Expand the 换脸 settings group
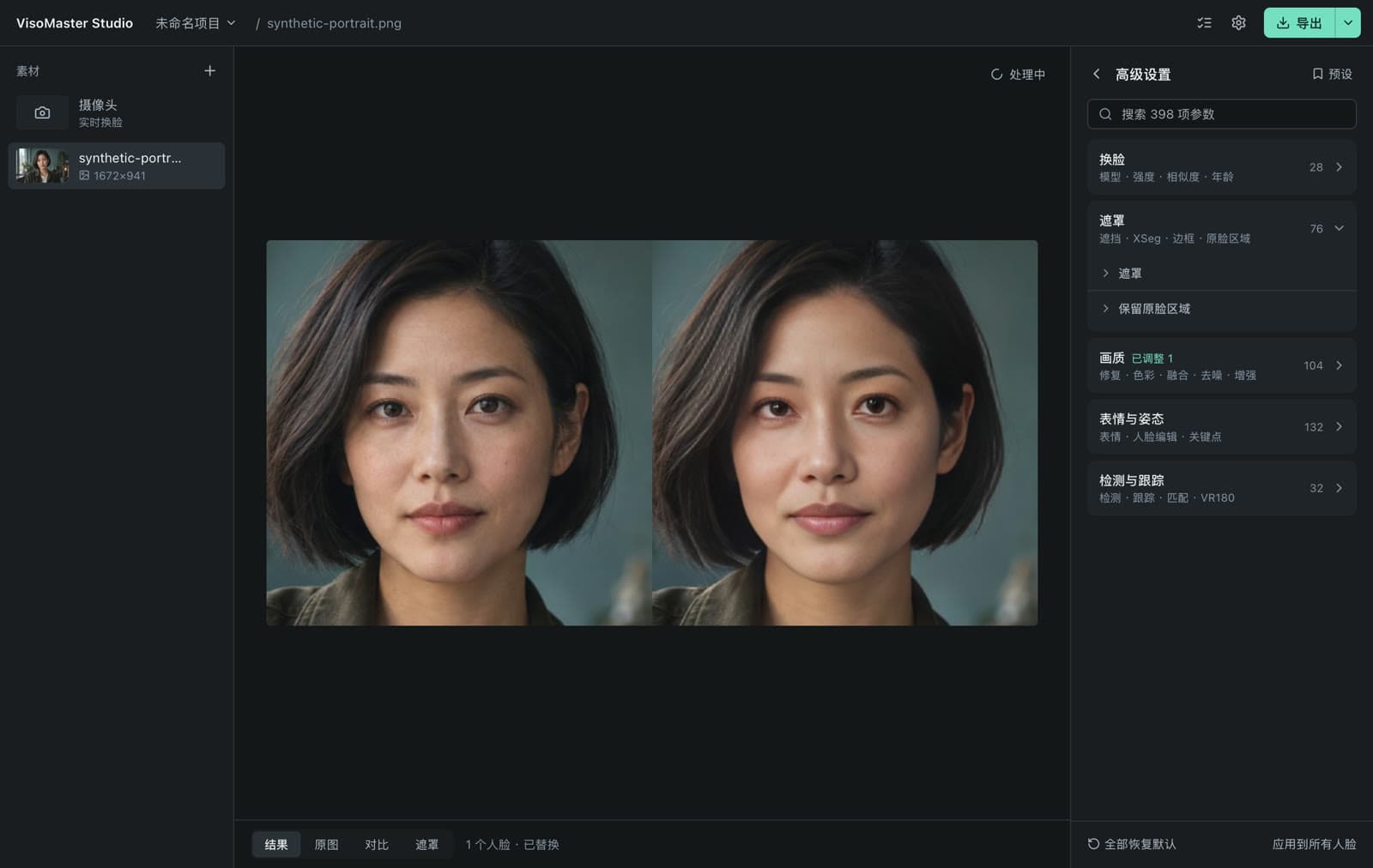This screenshot has width=1373, height=868. point(1222,167)
